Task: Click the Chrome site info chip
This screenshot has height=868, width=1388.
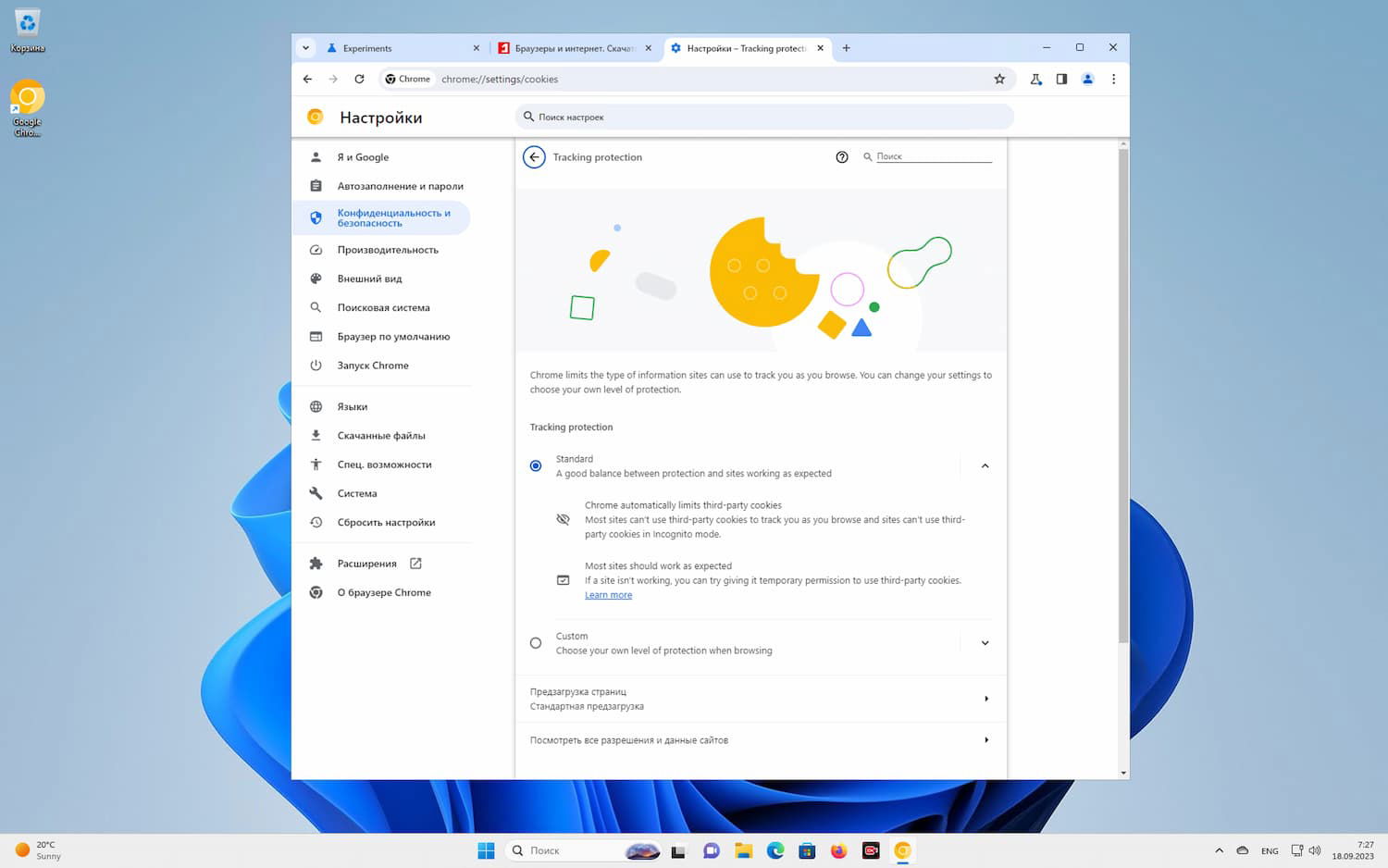Action: click(x=408, y=80)
